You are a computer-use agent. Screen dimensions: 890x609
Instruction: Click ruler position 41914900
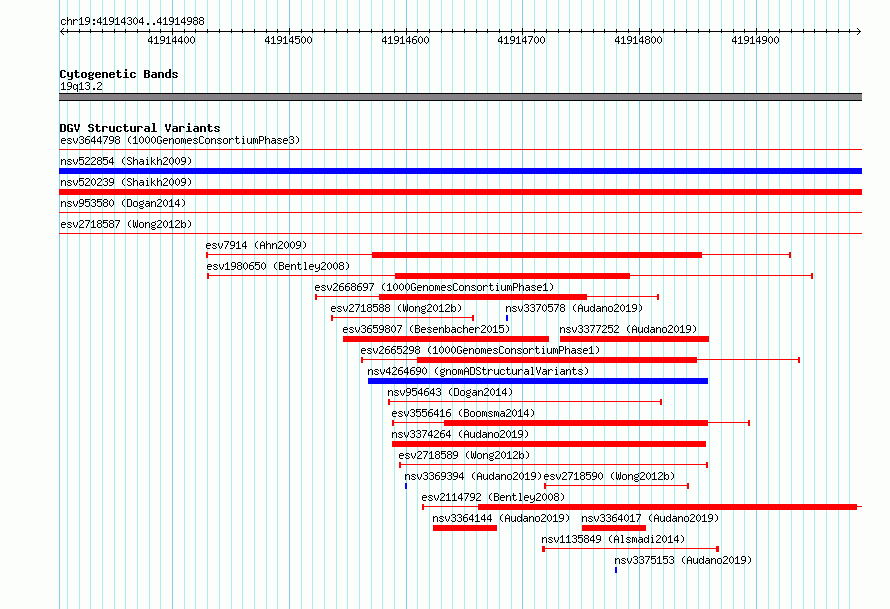coord(755,40)
